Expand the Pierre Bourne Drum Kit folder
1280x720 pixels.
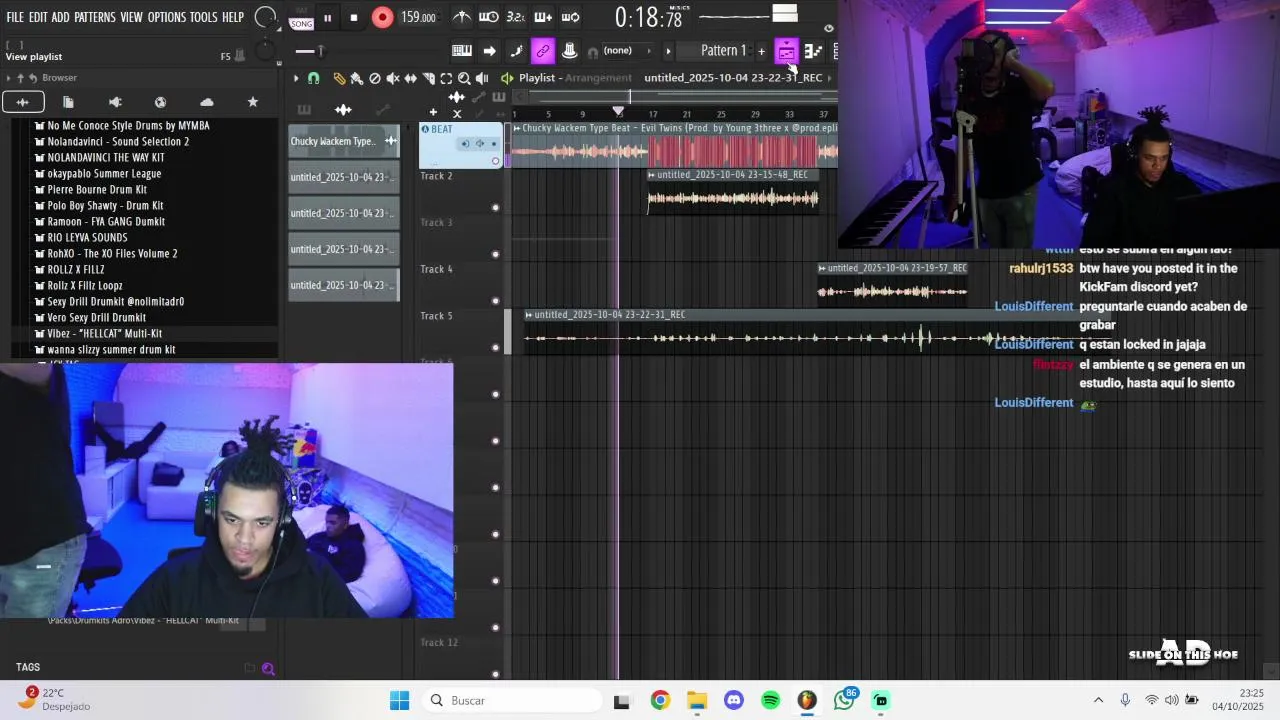click(97, 190)
